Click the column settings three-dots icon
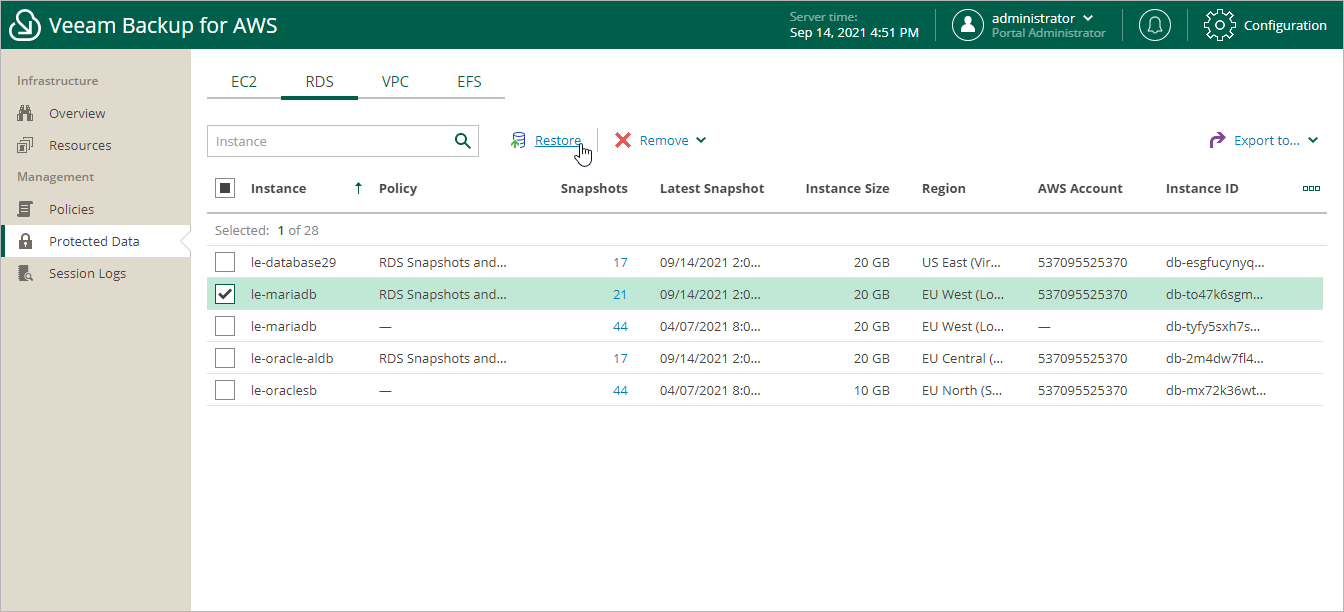1344x612 pixels. pos(1311,188)
